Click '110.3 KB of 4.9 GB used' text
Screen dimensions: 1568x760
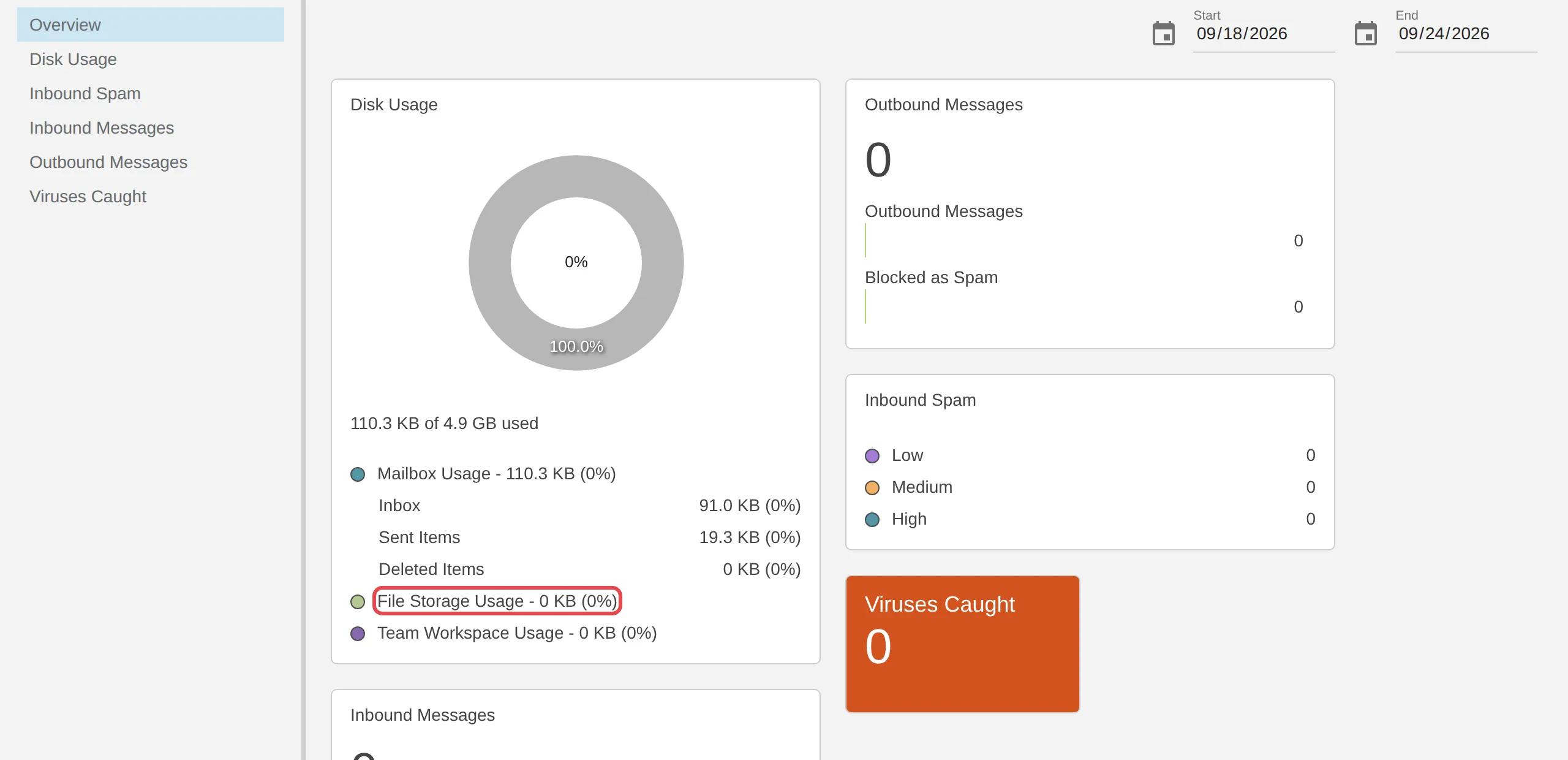point(444,424)
